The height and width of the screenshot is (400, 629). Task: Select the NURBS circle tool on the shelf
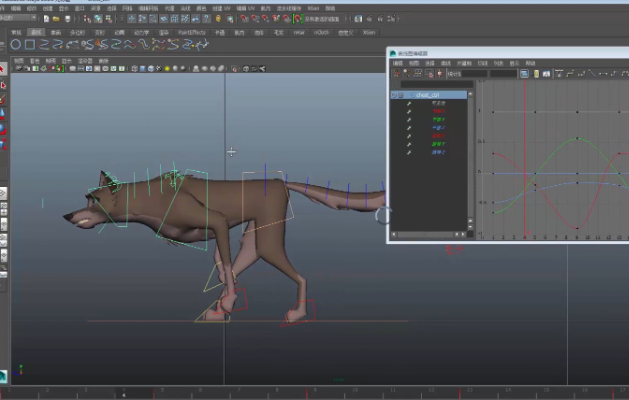pos(15,45)
